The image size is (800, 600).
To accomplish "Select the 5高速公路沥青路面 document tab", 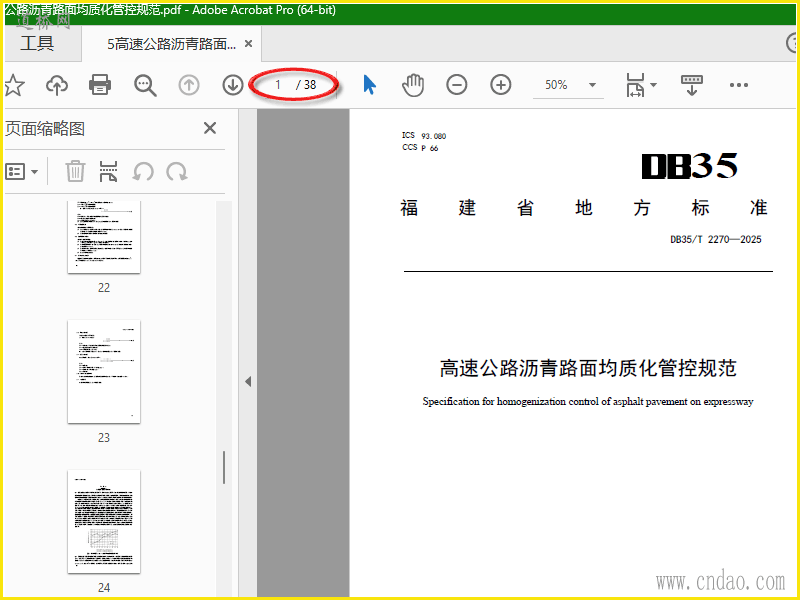I will (x=171, y=44).
